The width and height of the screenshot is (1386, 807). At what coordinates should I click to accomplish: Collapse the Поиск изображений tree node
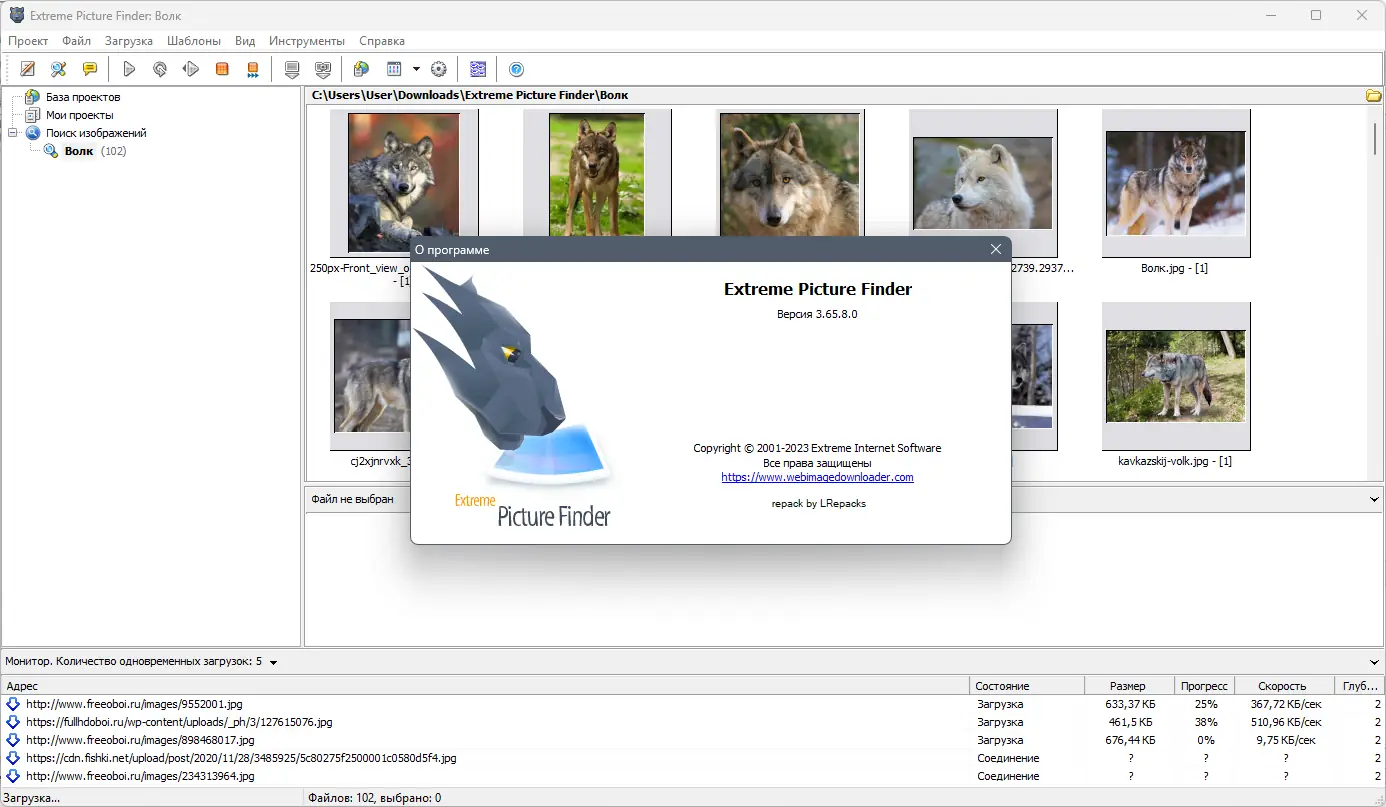(x=13, y=133)
